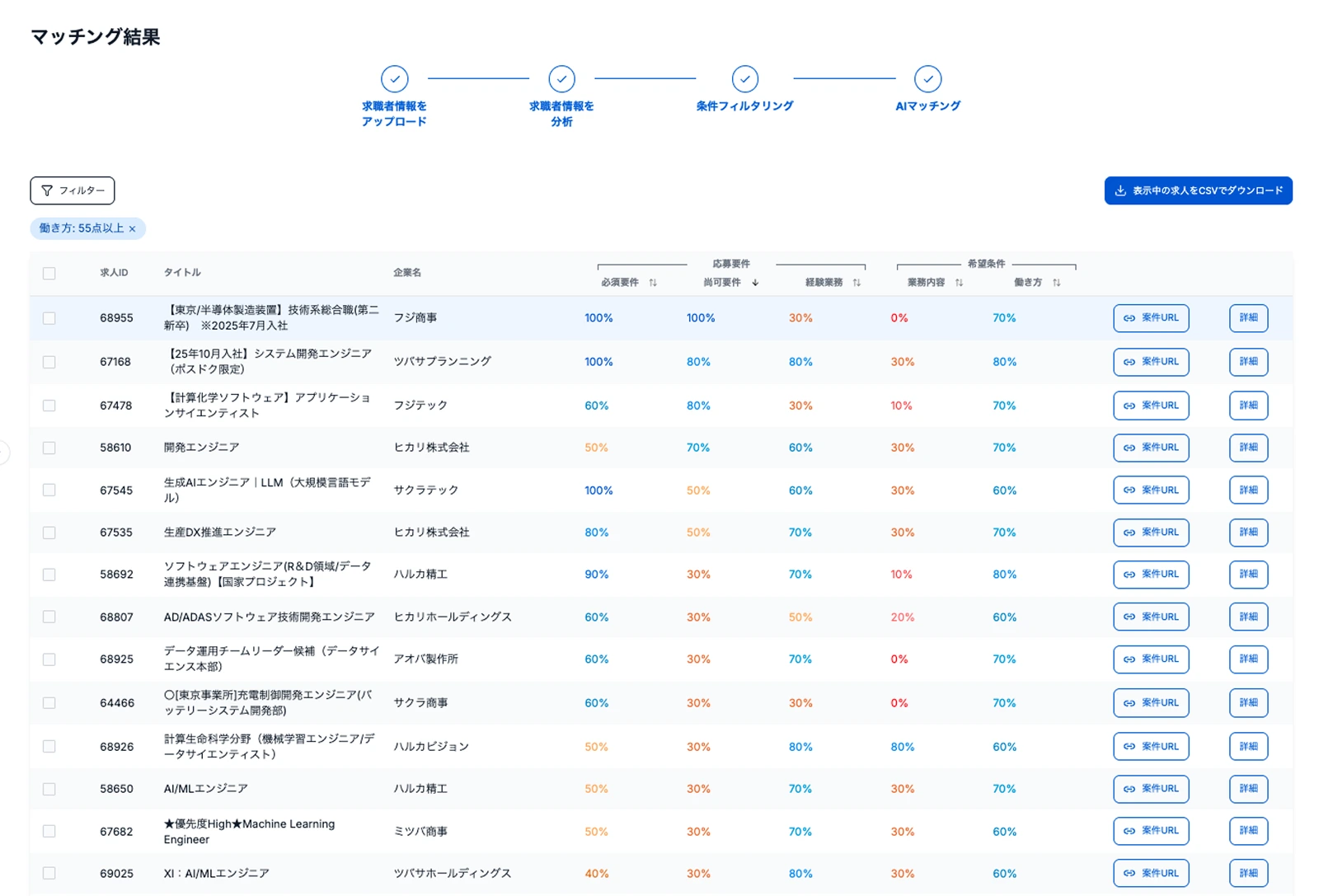Click the 求人ID column header
Image resolution: width=1319 pixels, height=896 pixels.
114,273
